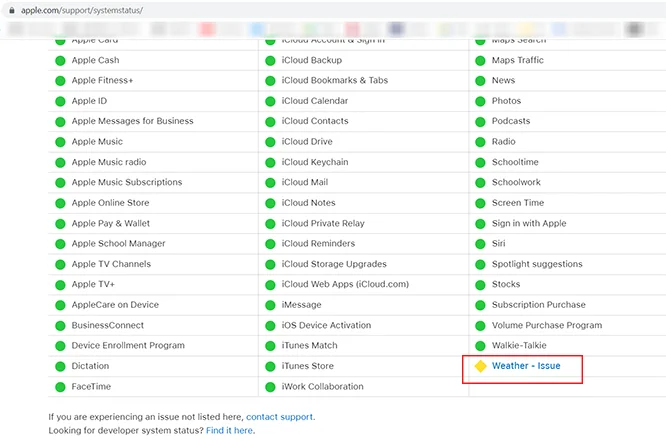Select the iOS Device Activation entry

click(326, 325)
